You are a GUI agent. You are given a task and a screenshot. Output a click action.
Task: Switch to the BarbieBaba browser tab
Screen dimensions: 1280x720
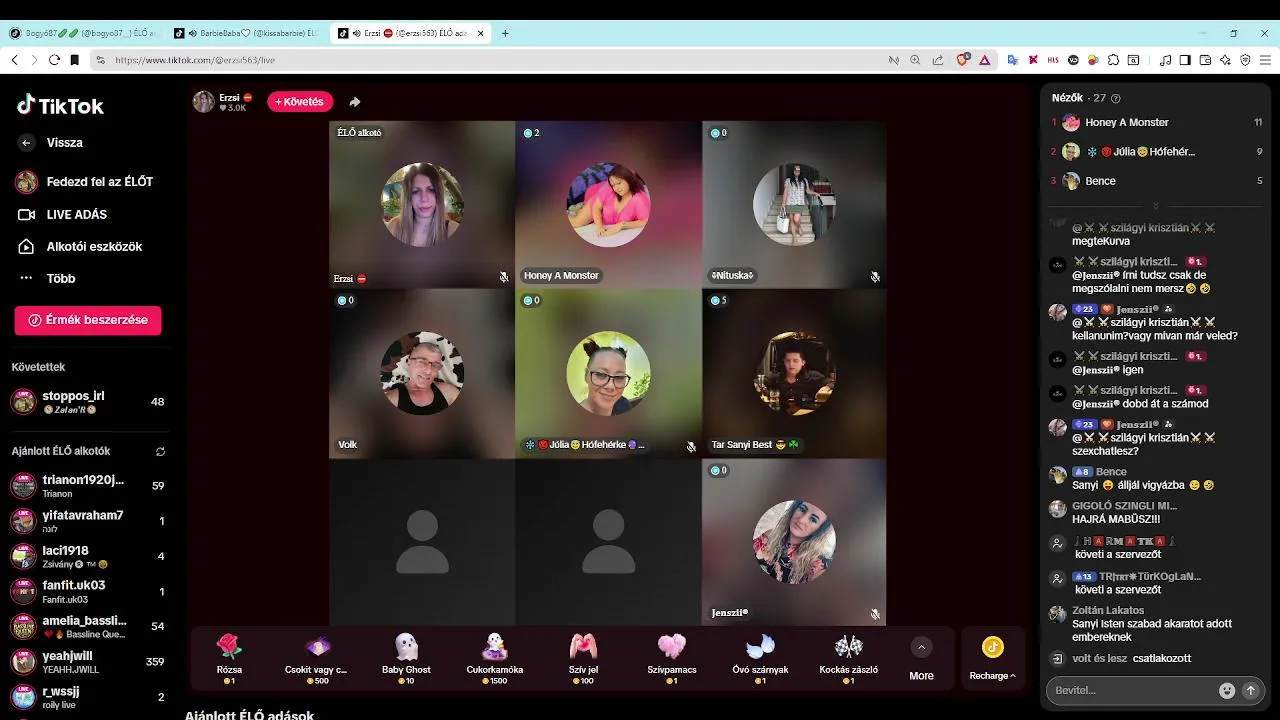pyautogui.click(x=245, y=33)
